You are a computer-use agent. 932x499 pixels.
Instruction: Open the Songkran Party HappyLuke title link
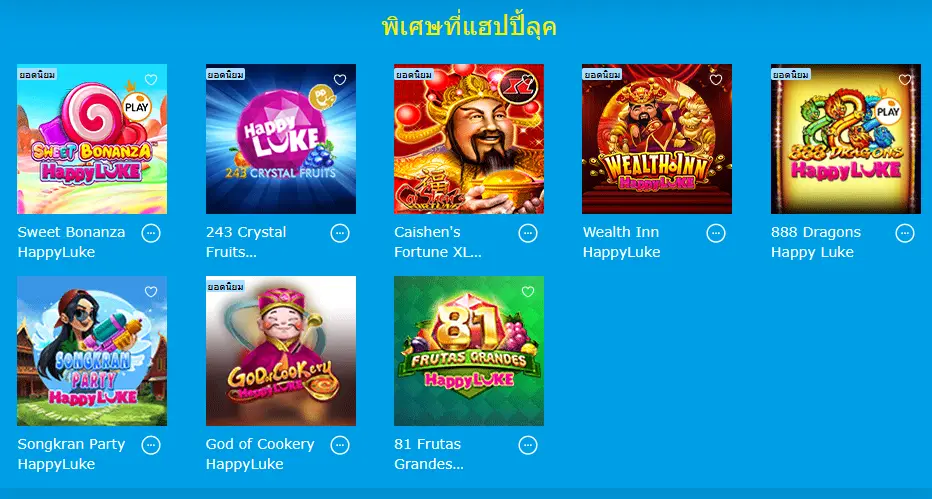click(x=71, y=454)
